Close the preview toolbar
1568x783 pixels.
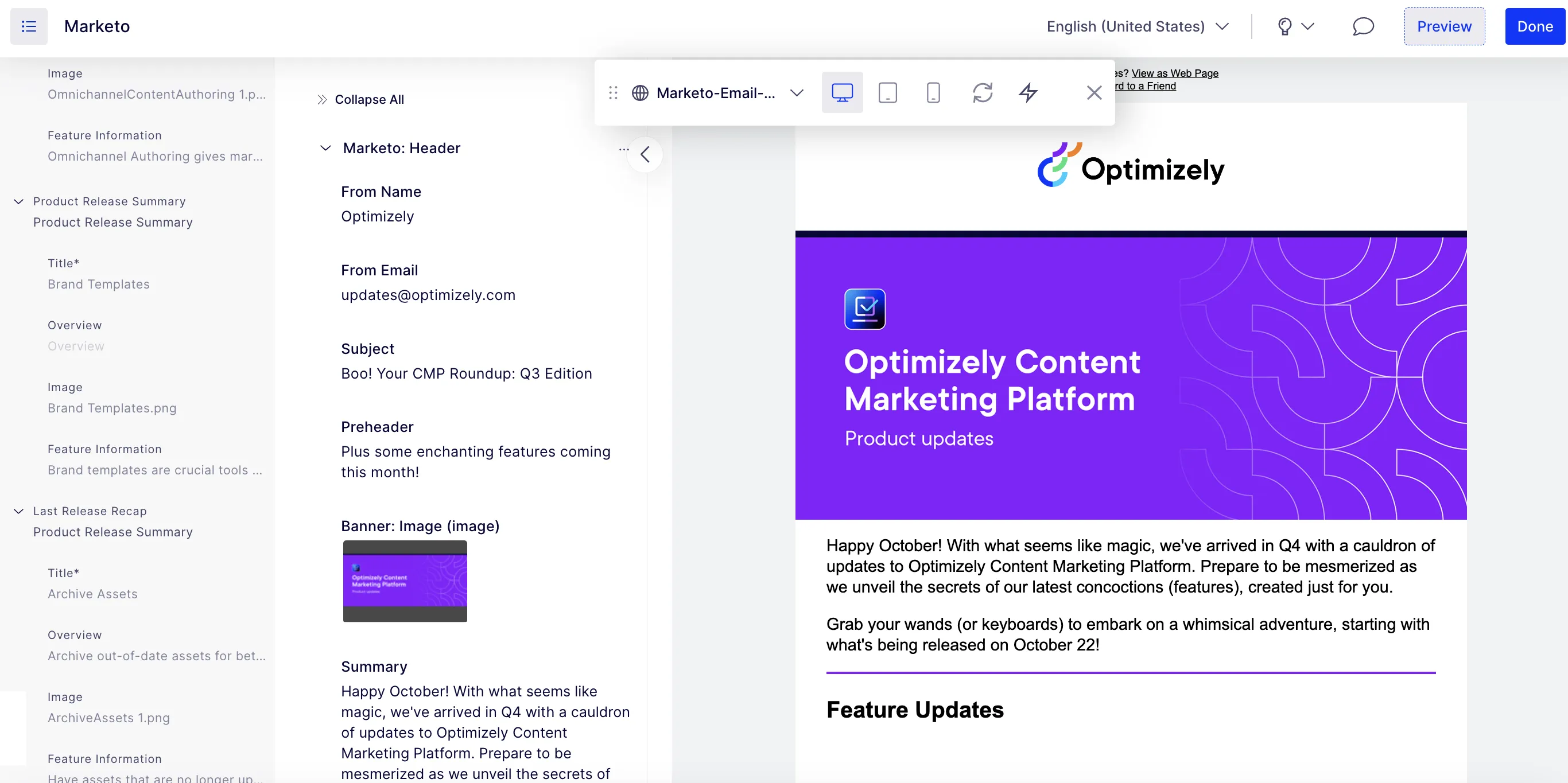coord(1094,92)
